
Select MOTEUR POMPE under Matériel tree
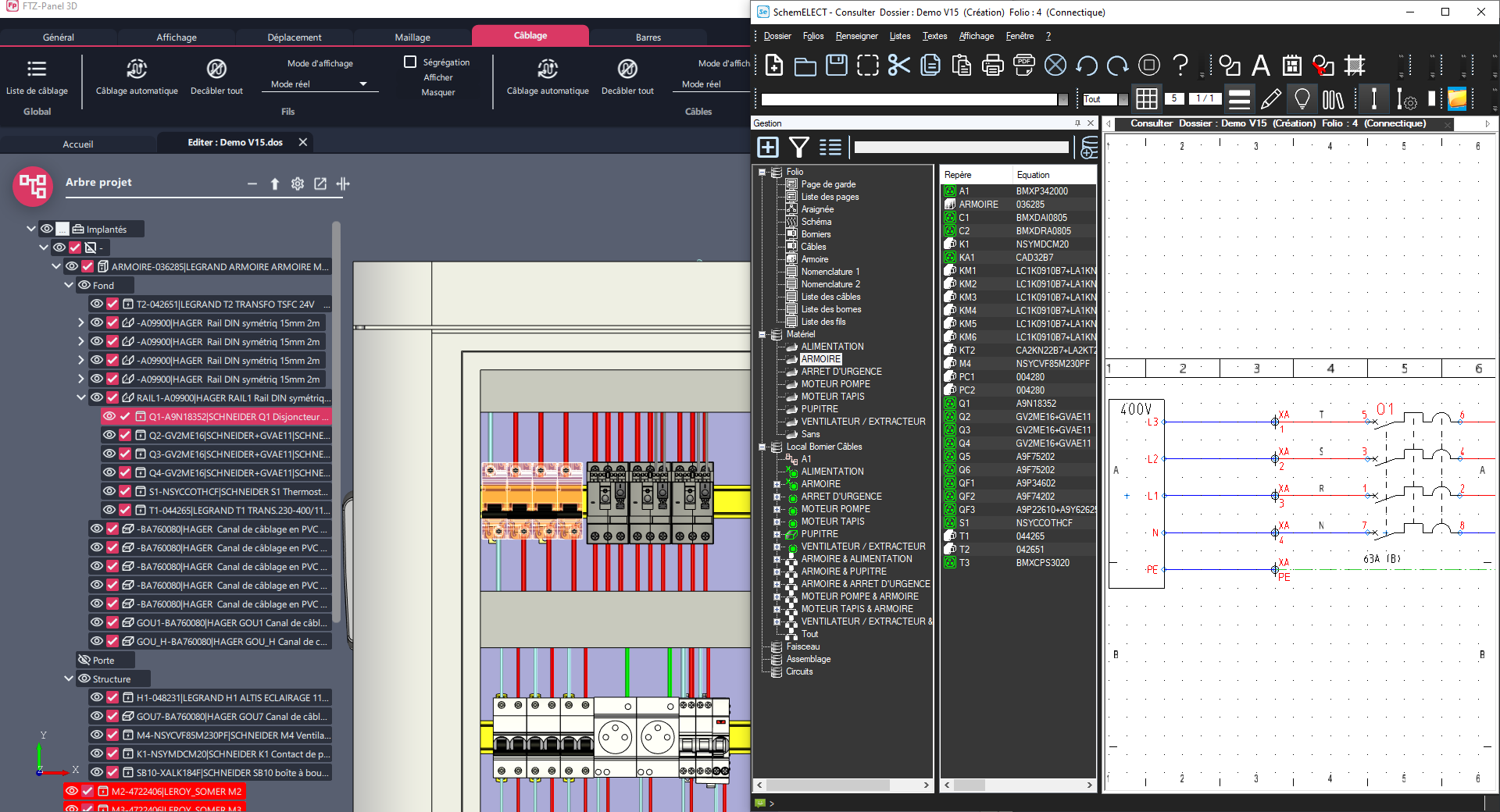point(835,384)
